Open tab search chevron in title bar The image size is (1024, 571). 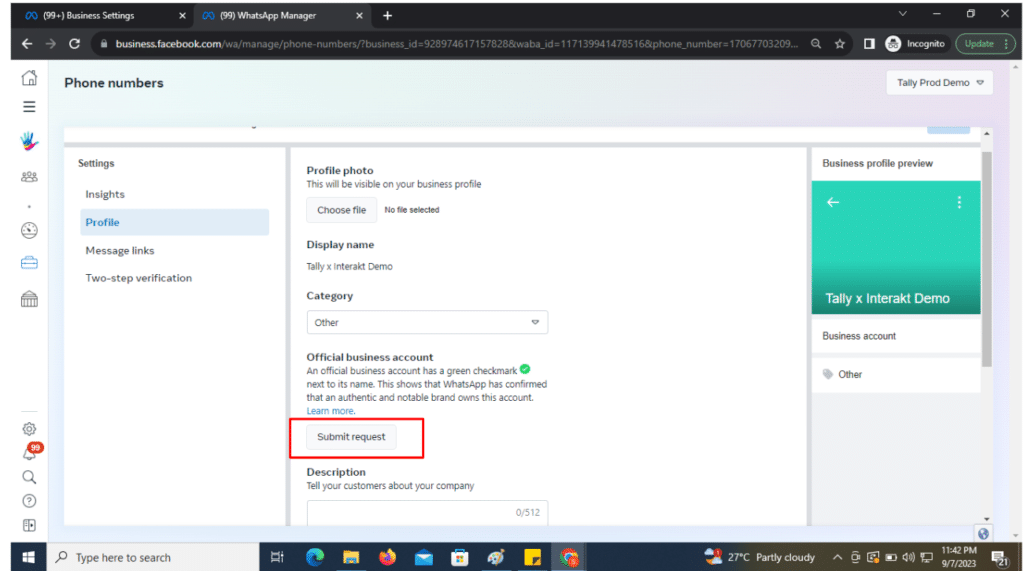(x=903, y=14)
